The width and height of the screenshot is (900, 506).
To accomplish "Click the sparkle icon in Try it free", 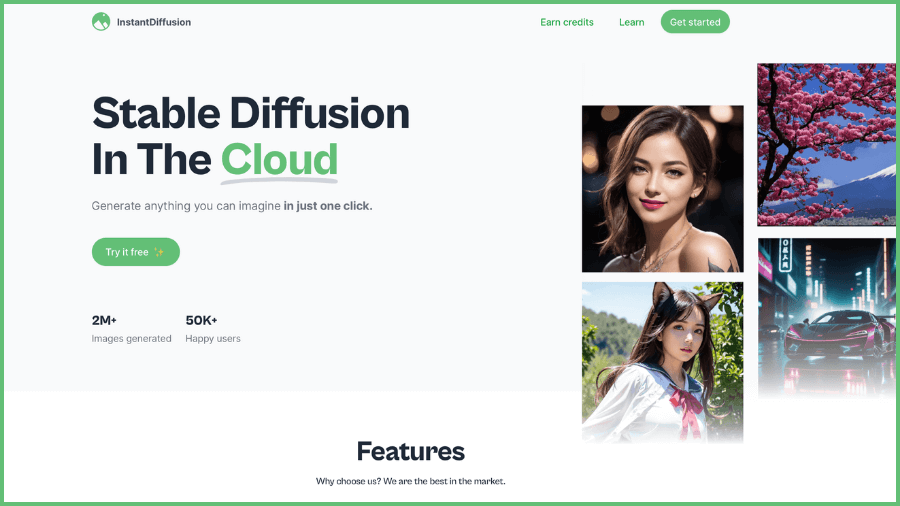I will click(x=159, y=252).
